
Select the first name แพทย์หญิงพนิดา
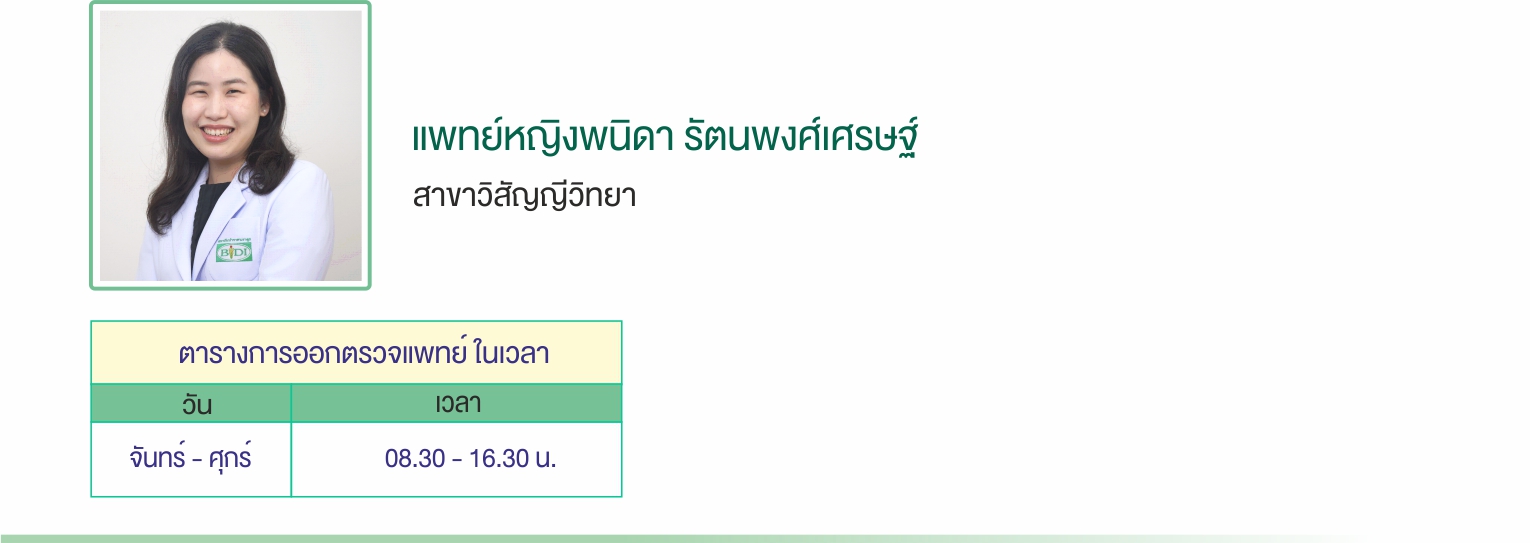click(x=542, y=140)
